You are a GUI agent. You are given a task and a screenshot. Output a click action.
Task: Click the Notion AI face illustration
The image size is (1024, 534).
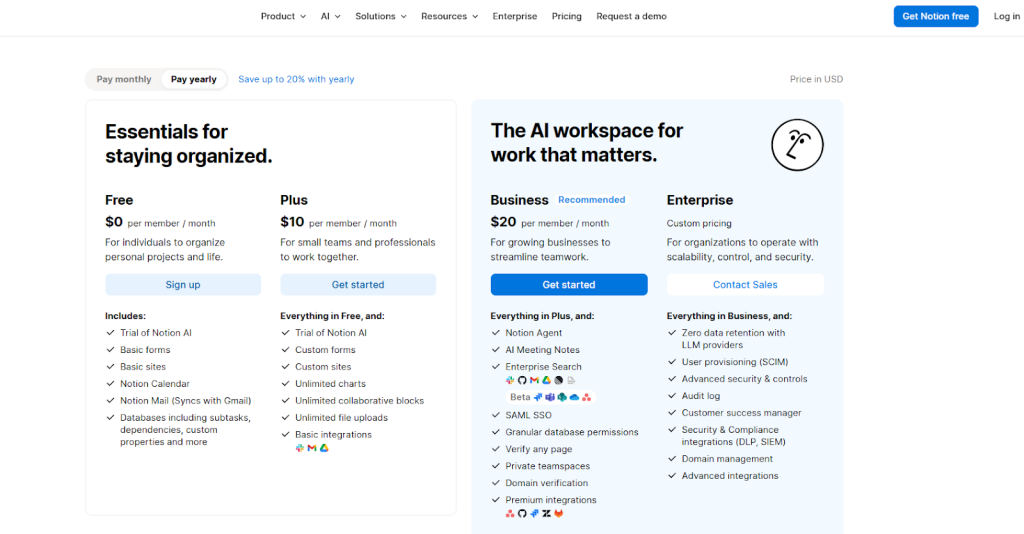click(797, 144)
